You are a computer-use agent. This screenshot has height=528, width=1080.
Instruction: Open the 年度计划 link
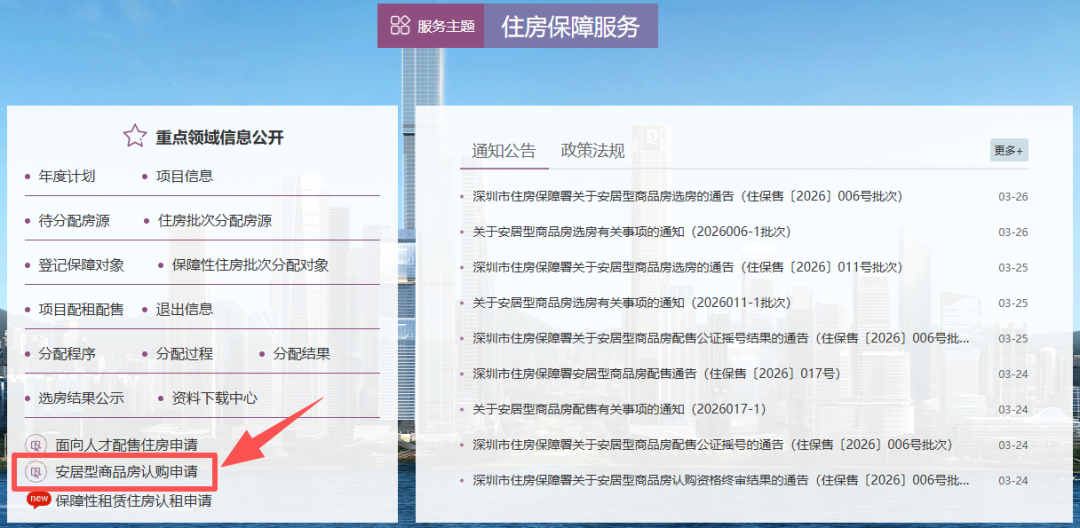67,176
